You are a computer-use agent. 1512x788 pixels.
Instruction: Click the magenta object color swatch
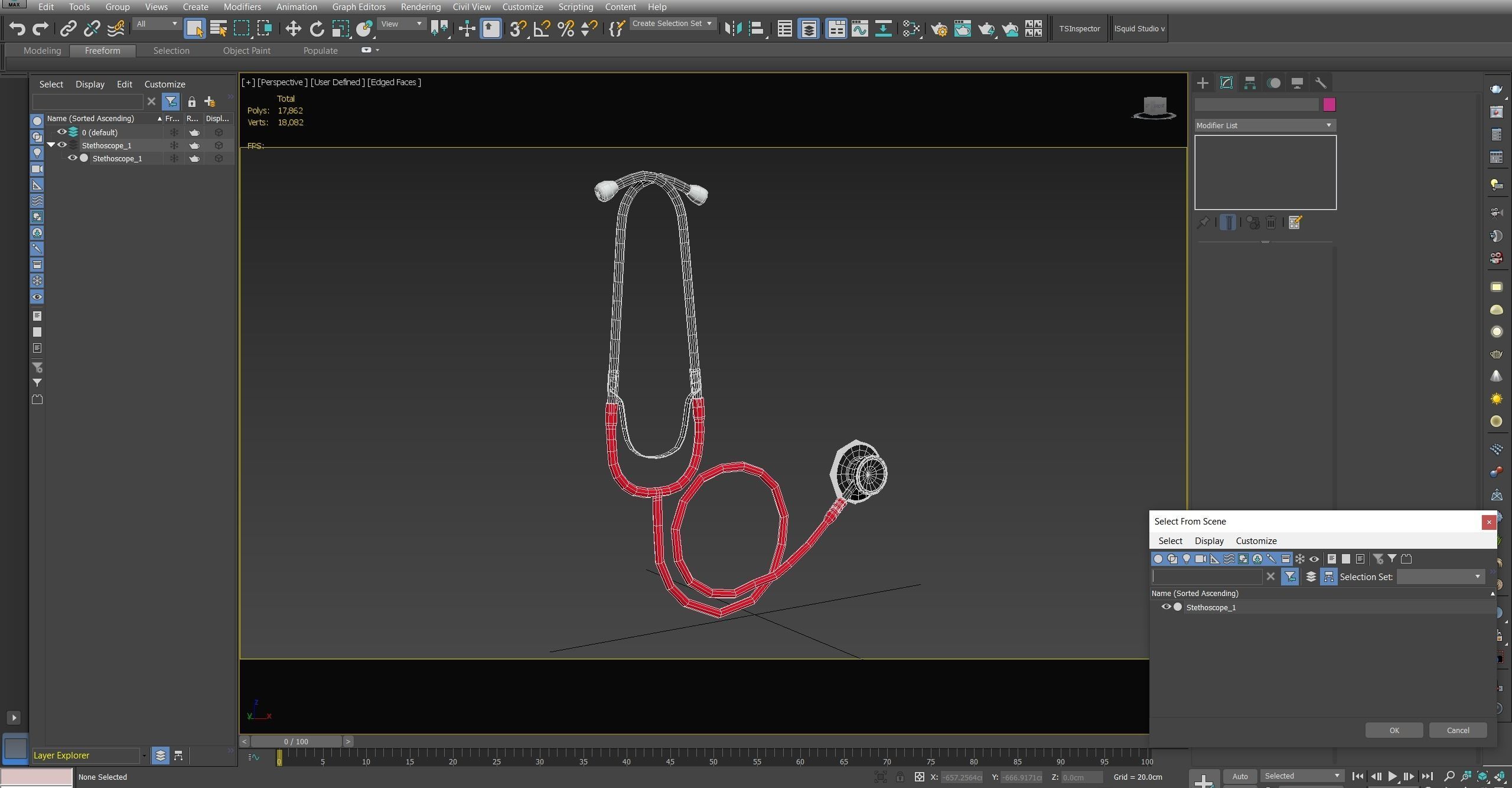coord(1329,105)
